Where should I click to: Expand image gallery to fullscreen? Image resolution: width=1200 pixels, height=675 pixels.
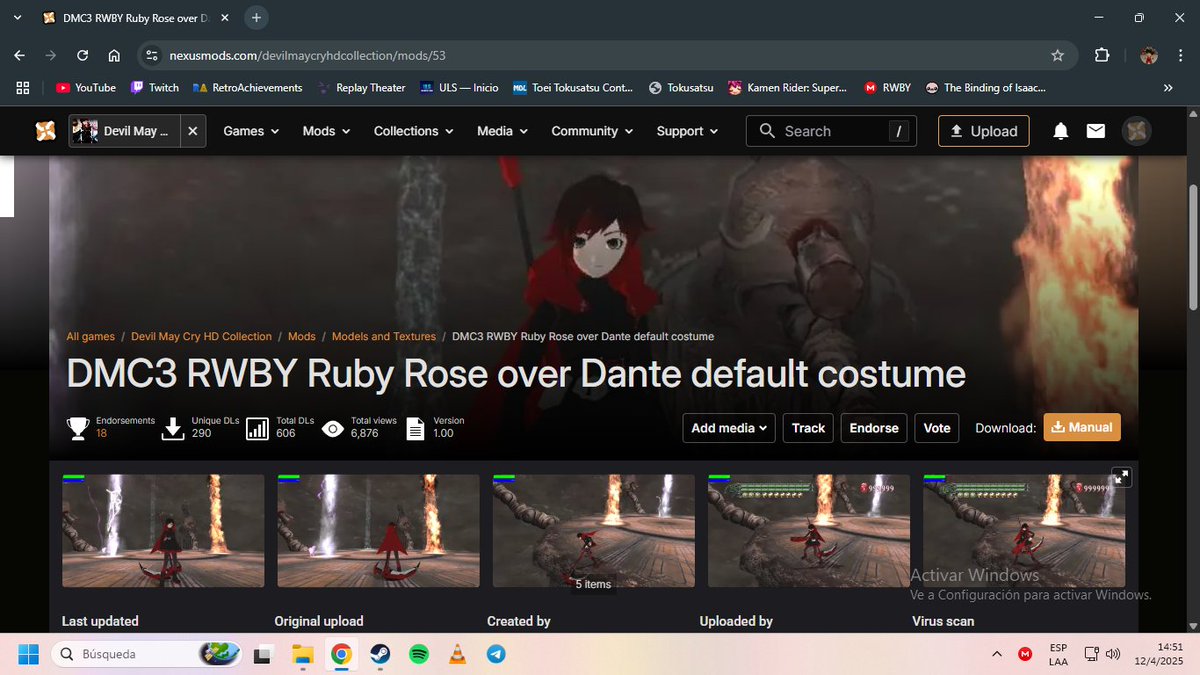[x=1121, y=477]
